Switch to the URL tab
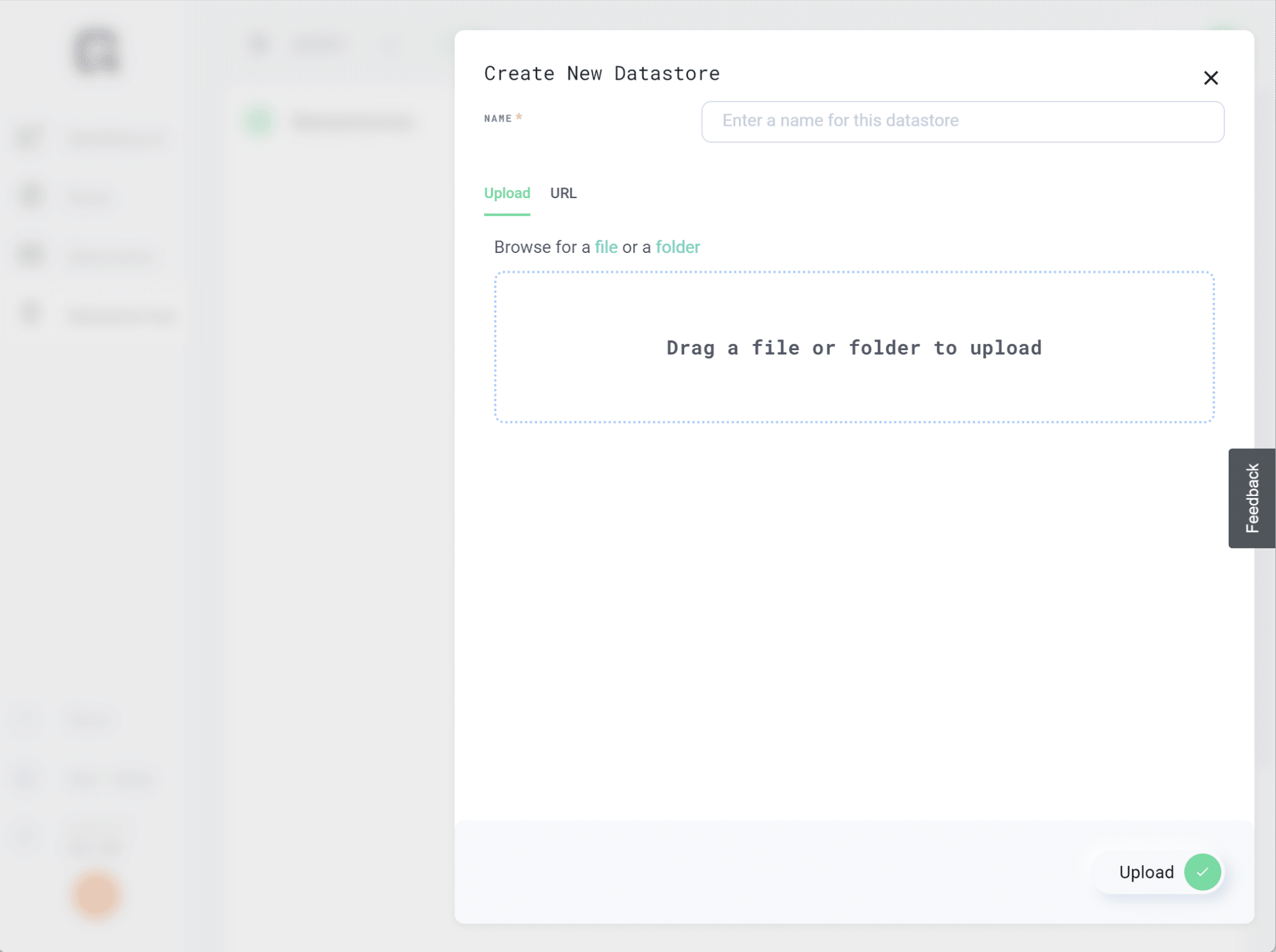1276x952 pixels. [563, 193]
